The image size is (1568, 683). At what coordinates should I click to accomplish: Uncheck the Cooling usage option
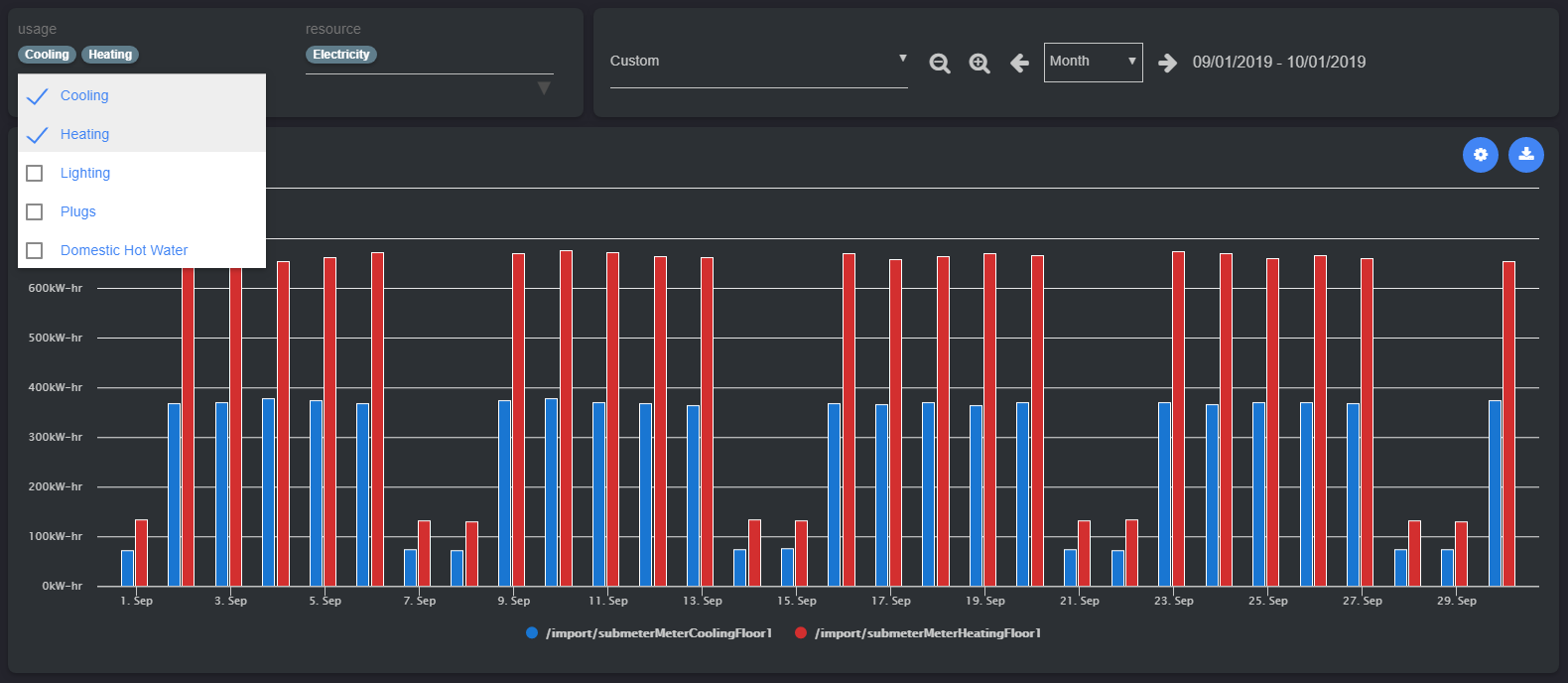click(38, 96)
